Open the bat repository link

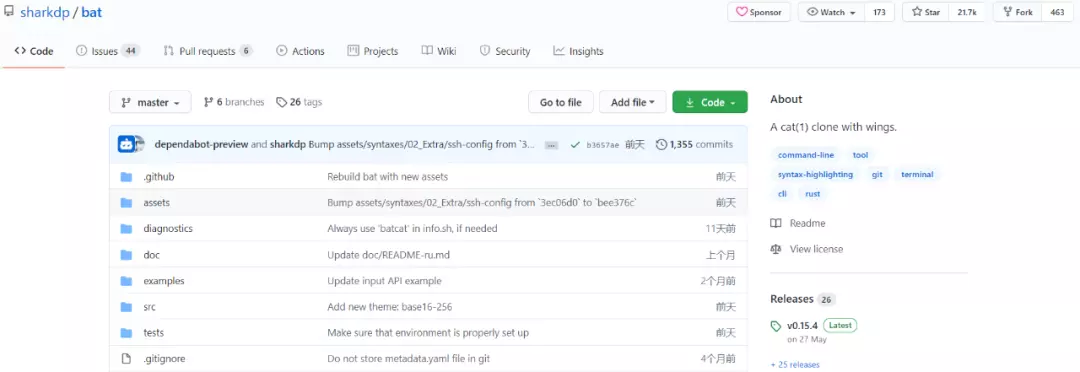[x=92, y=12]
